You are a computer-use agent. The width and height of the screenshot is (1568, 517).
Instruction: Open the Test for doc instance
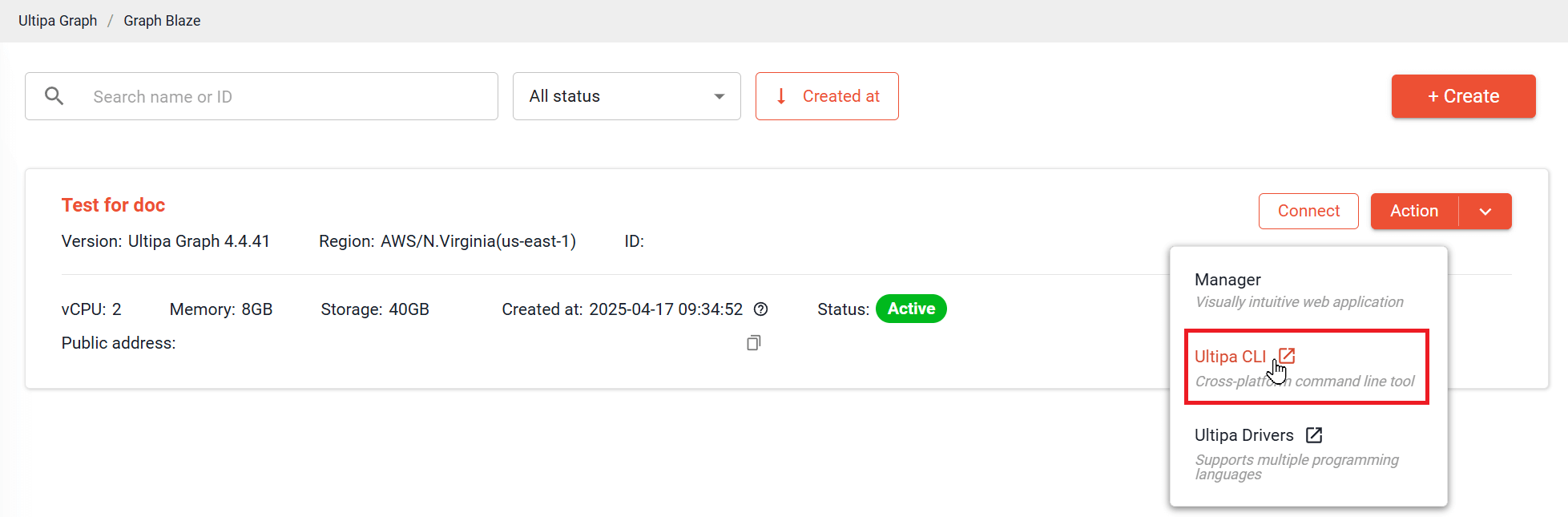tap(113, 205)
